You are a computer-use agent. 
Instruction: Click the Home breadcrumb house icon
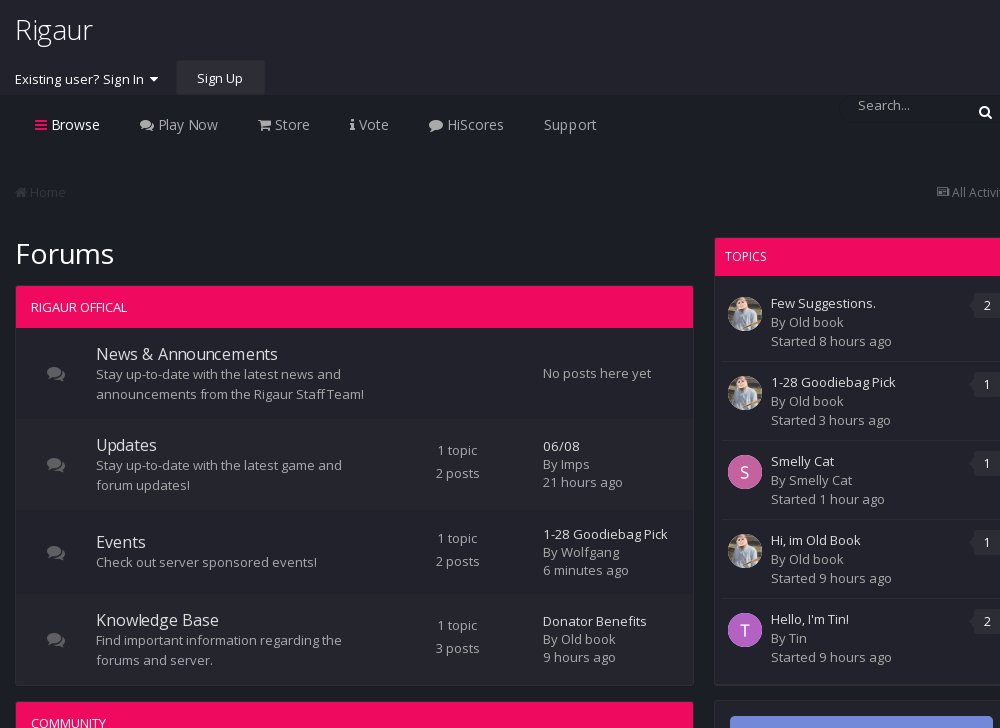[x=21, y=192]
